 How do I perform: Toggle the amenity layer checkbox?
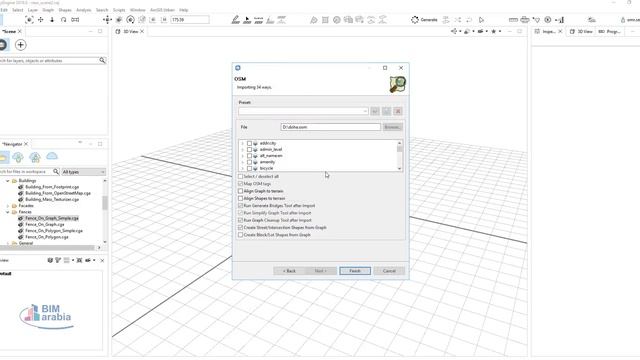(x=249, y=162)
